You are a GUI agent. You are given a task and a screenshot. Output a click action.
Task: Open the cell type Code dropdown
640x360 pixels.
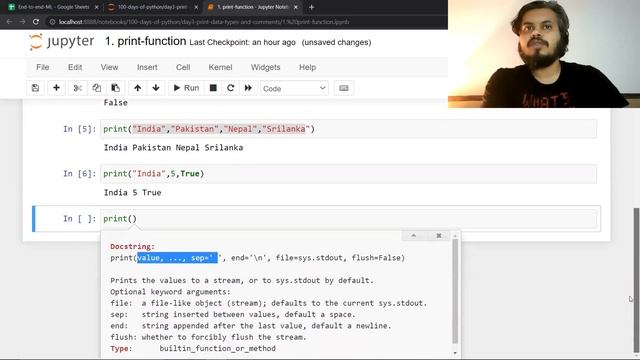point(294,89)
